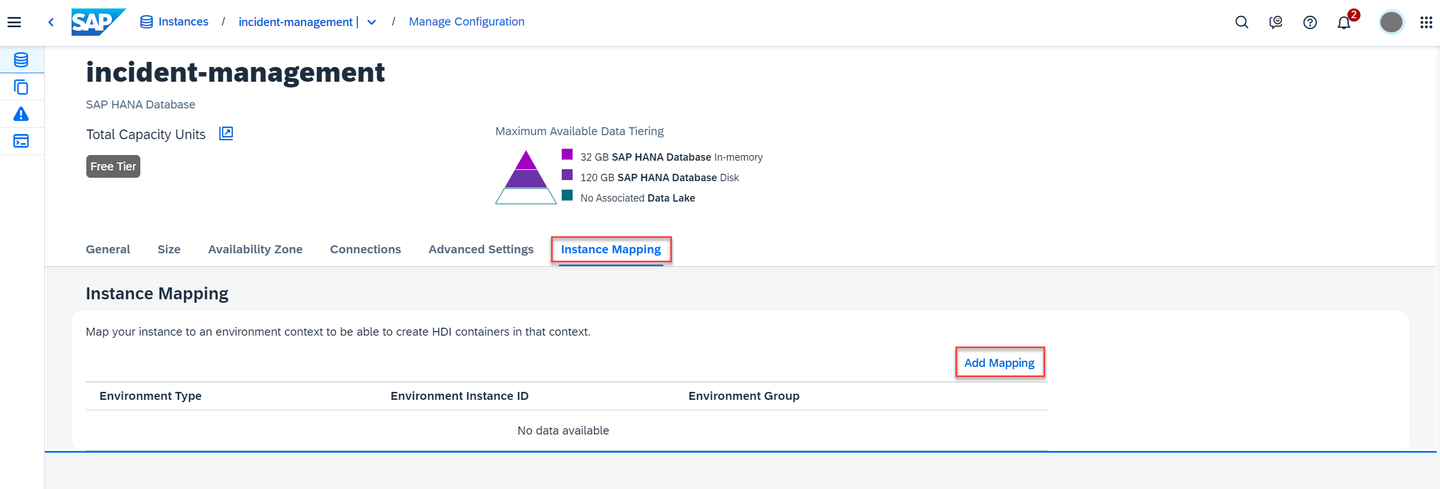Select the Instance Mapping tab
Image resolution: width=1440 pixels, height=489 pixels.
(x=611, y=249)
